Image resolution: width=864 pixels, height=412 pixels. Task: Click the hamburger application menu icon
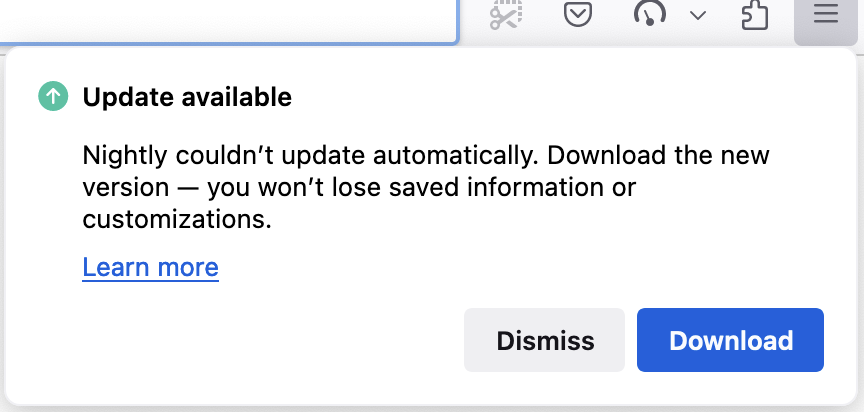825,16
